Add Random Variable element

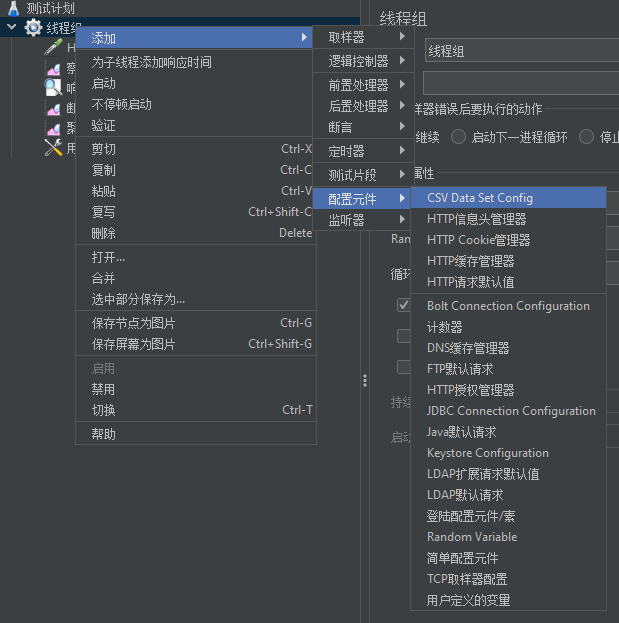(x=508, y=537)
